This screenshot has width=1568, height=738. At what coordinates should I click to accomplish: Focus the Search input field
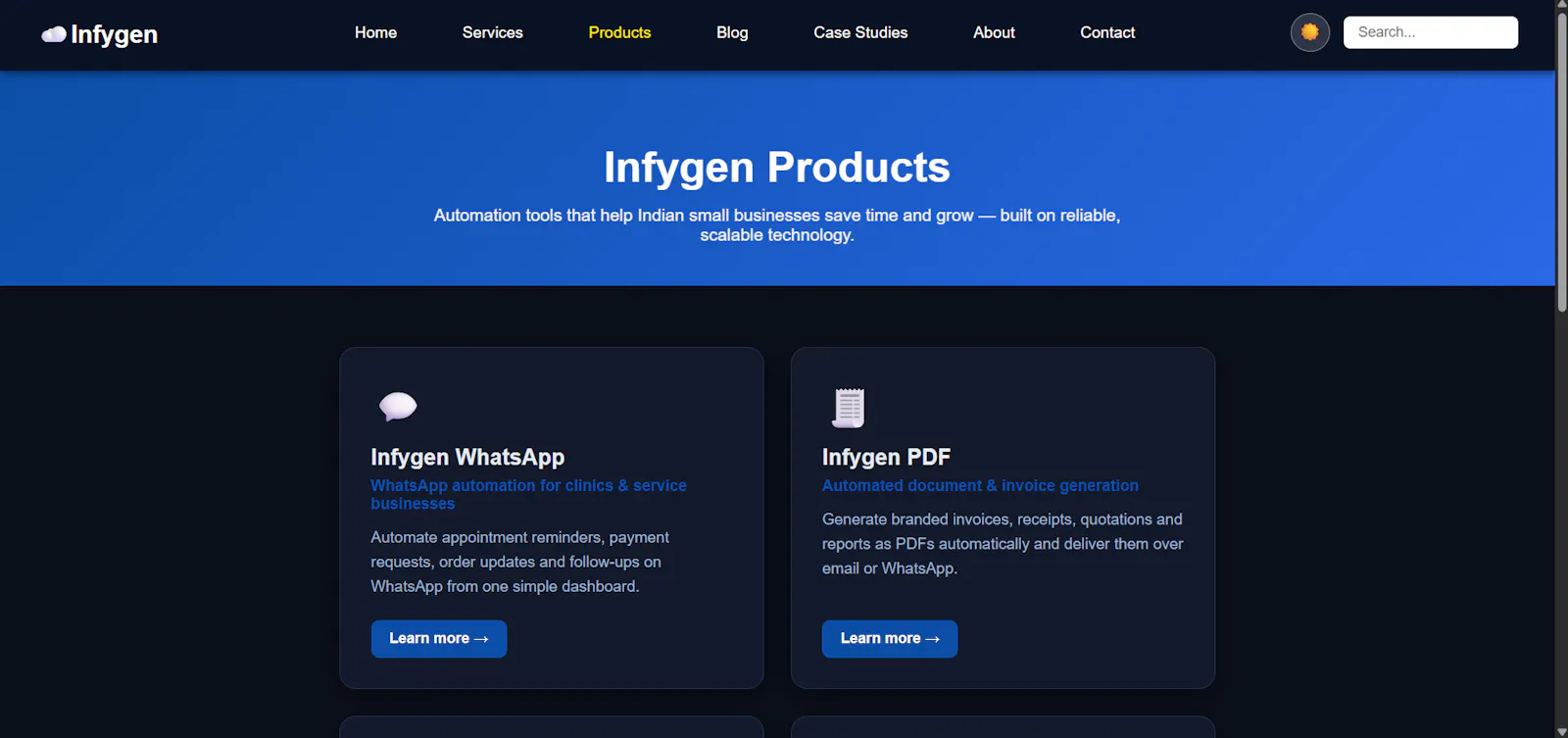tap(1430, 32)
